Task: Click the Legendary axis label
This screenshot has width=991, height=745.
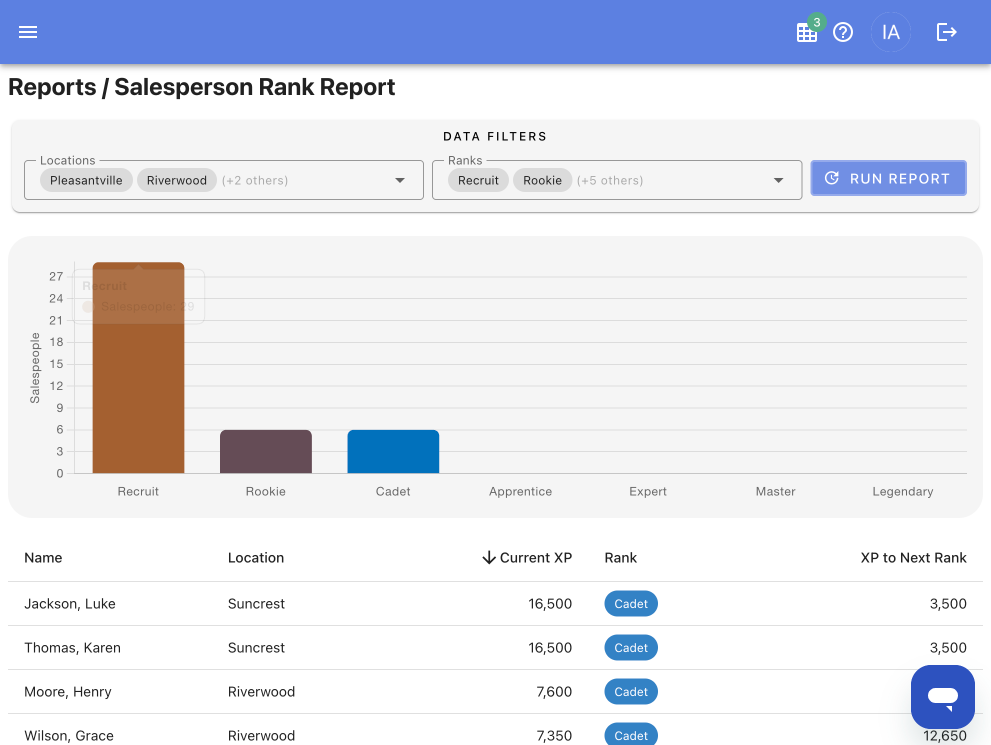Action: coord(903,492)
